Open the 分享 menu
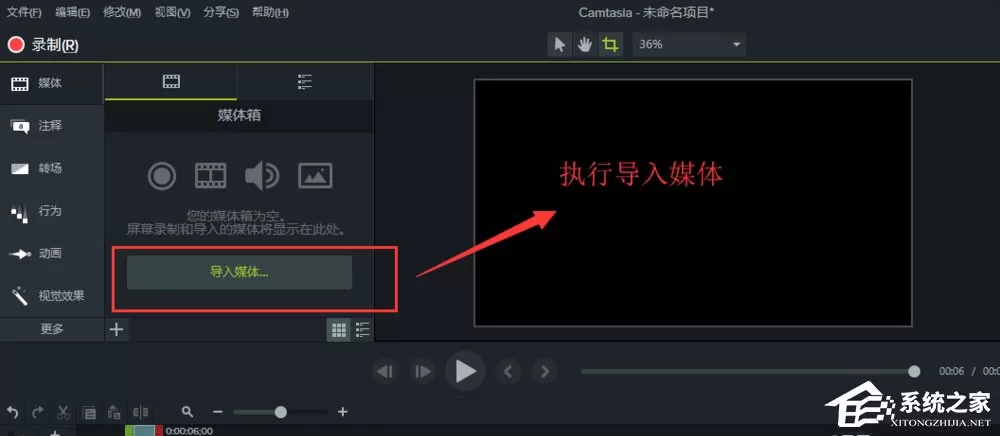The width and height of the screenshot is (1000, 436). pyautogui.click(x=221, y=12)
